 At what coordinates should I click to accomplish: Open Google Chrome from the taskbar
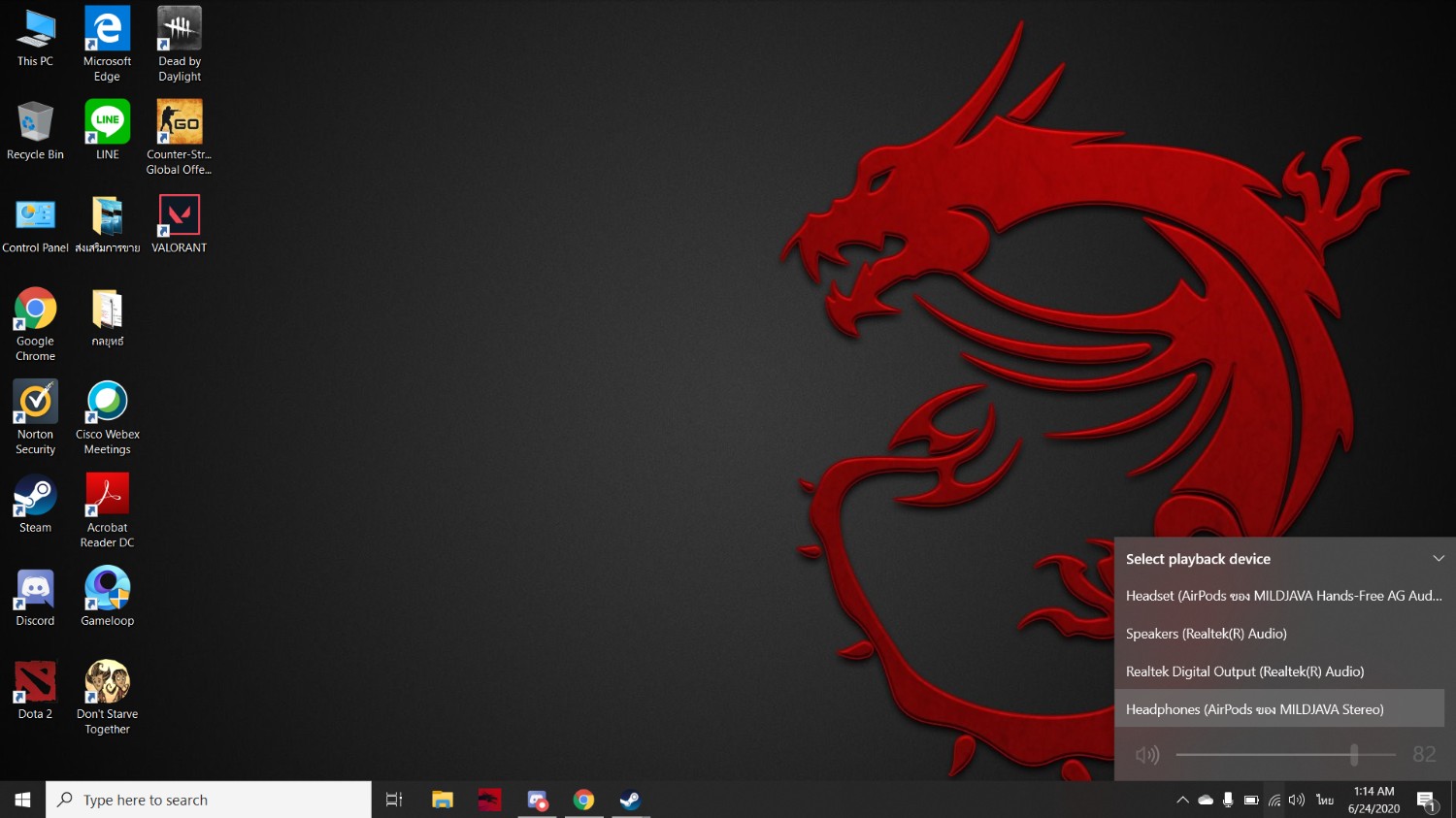click(583, 800)
